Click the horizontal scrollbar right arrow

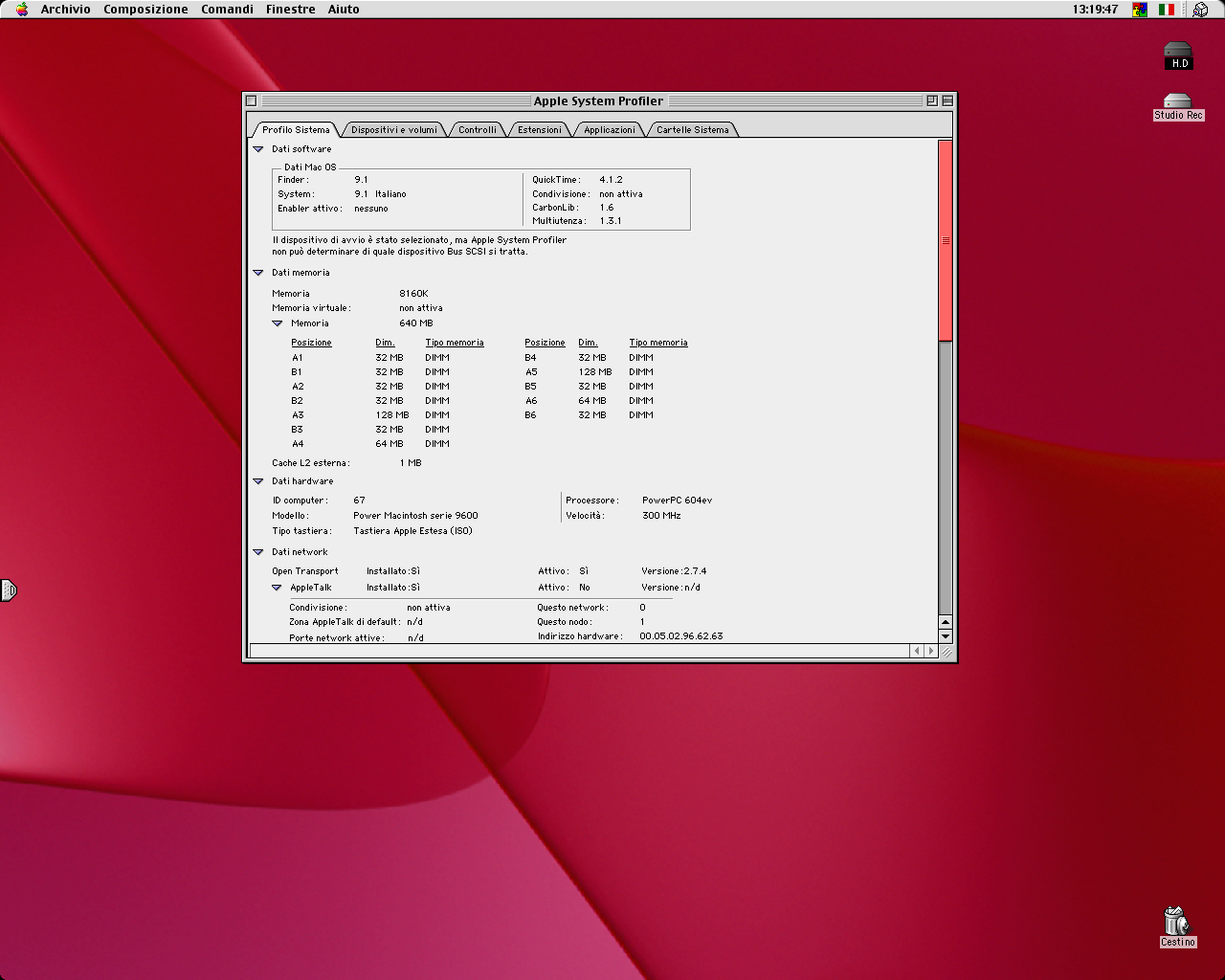tap(931, 651)
